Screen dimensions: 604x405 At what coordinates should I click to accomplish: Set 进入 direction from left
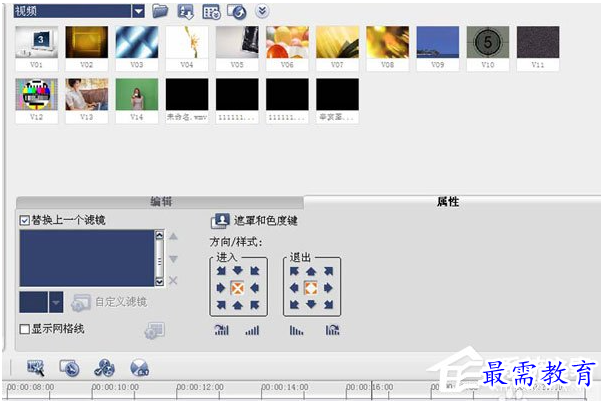tap(221, 288)
